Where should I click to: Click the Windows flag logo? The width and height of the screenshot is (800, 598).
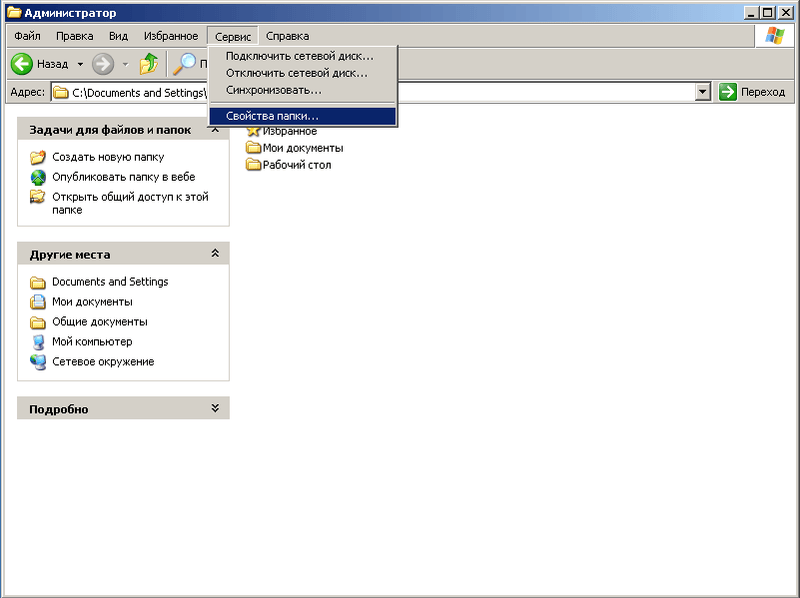pos(774,36)
